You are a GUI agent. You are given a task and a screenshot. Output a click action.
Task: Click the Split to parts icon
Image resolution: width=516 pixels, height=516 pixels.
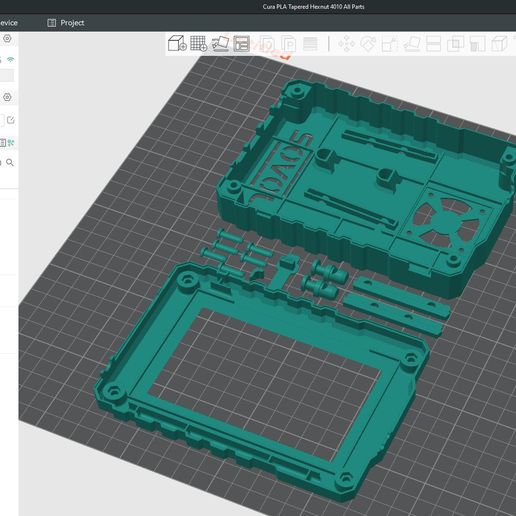pyautogui.click(x=289, y=44)
